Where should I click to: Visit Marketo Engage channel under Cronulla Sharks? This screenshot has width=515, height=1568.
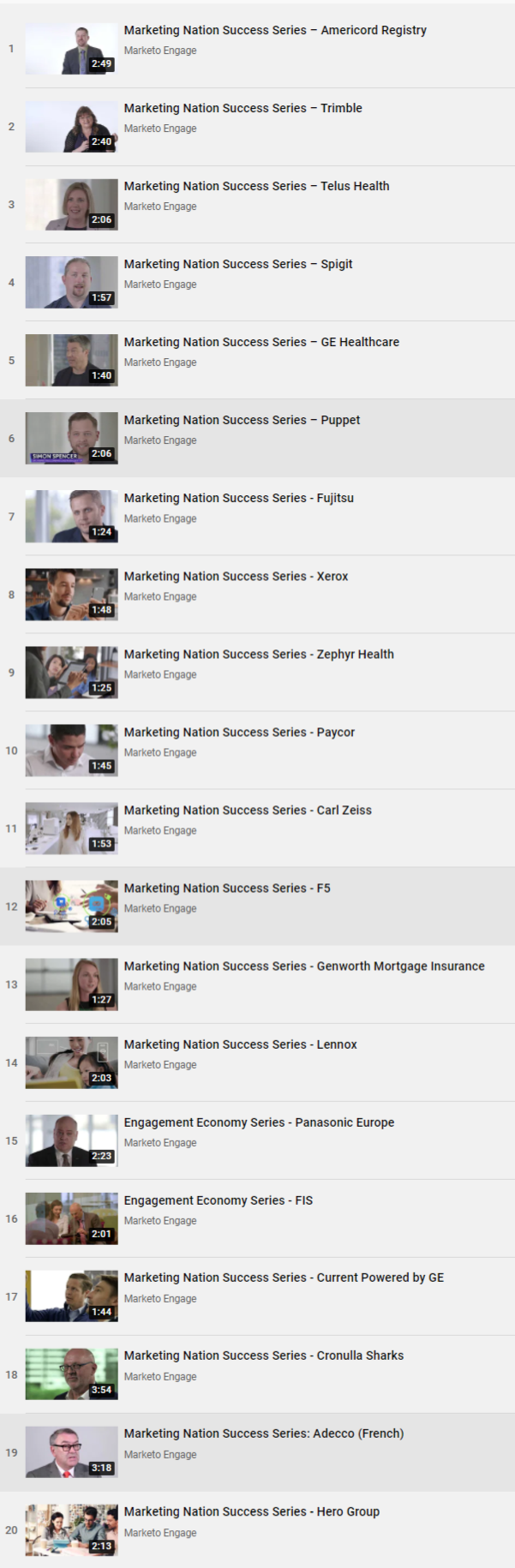(x=160, y=1377)
